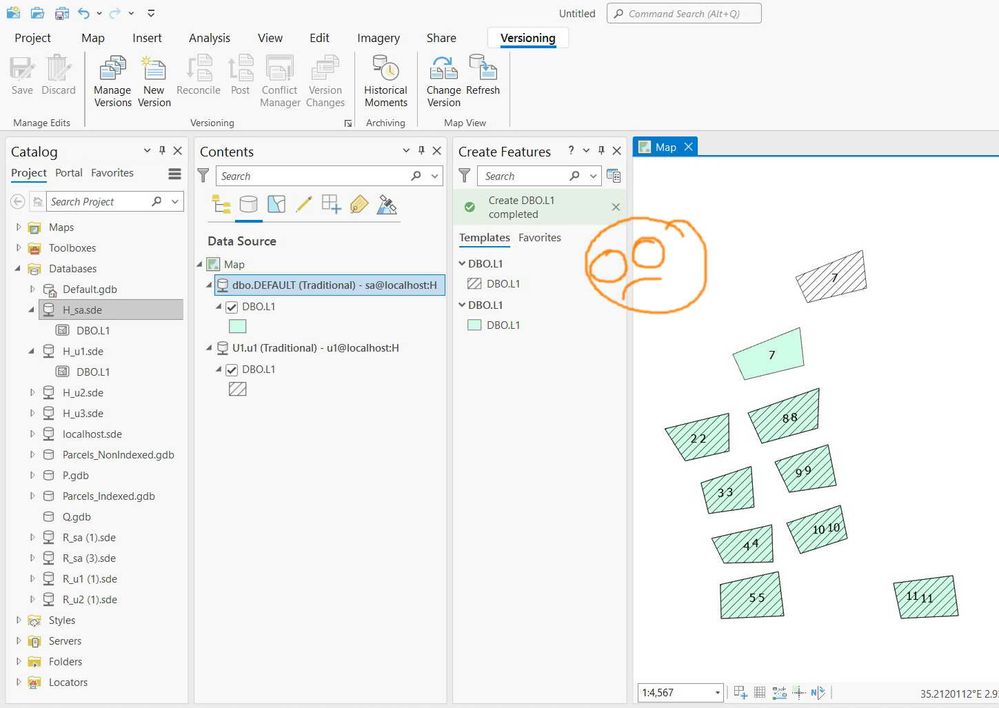Image resolution: width=999 pixels, height=708 pixels.
Task: Switch Contents to List By Drawing Order
Action: [221, 205]
